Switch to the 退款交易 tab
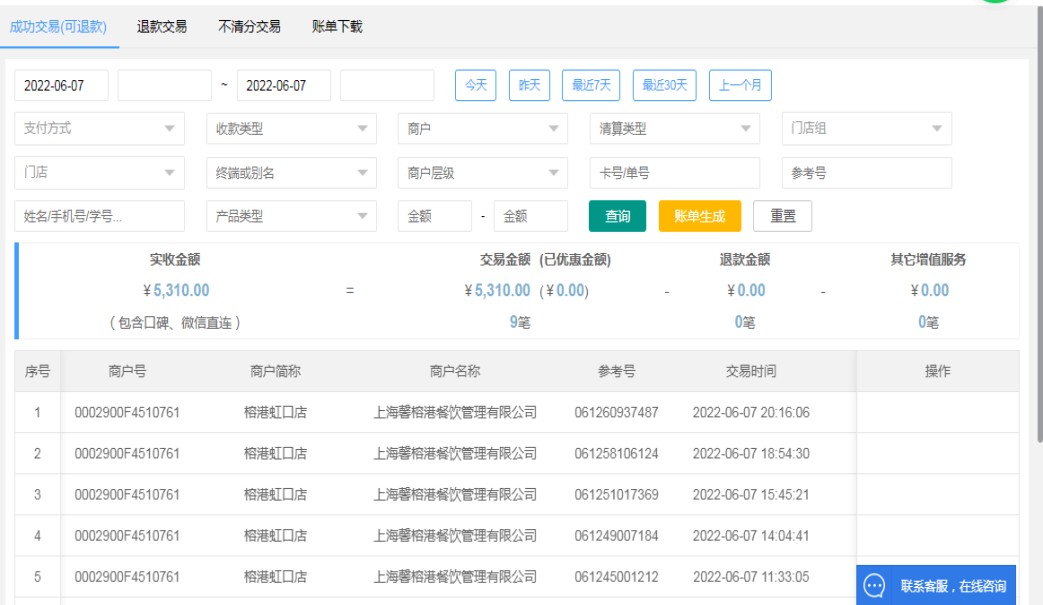Image resolution: width=1043 pixels, height=605 pixels. coord(162,27)
